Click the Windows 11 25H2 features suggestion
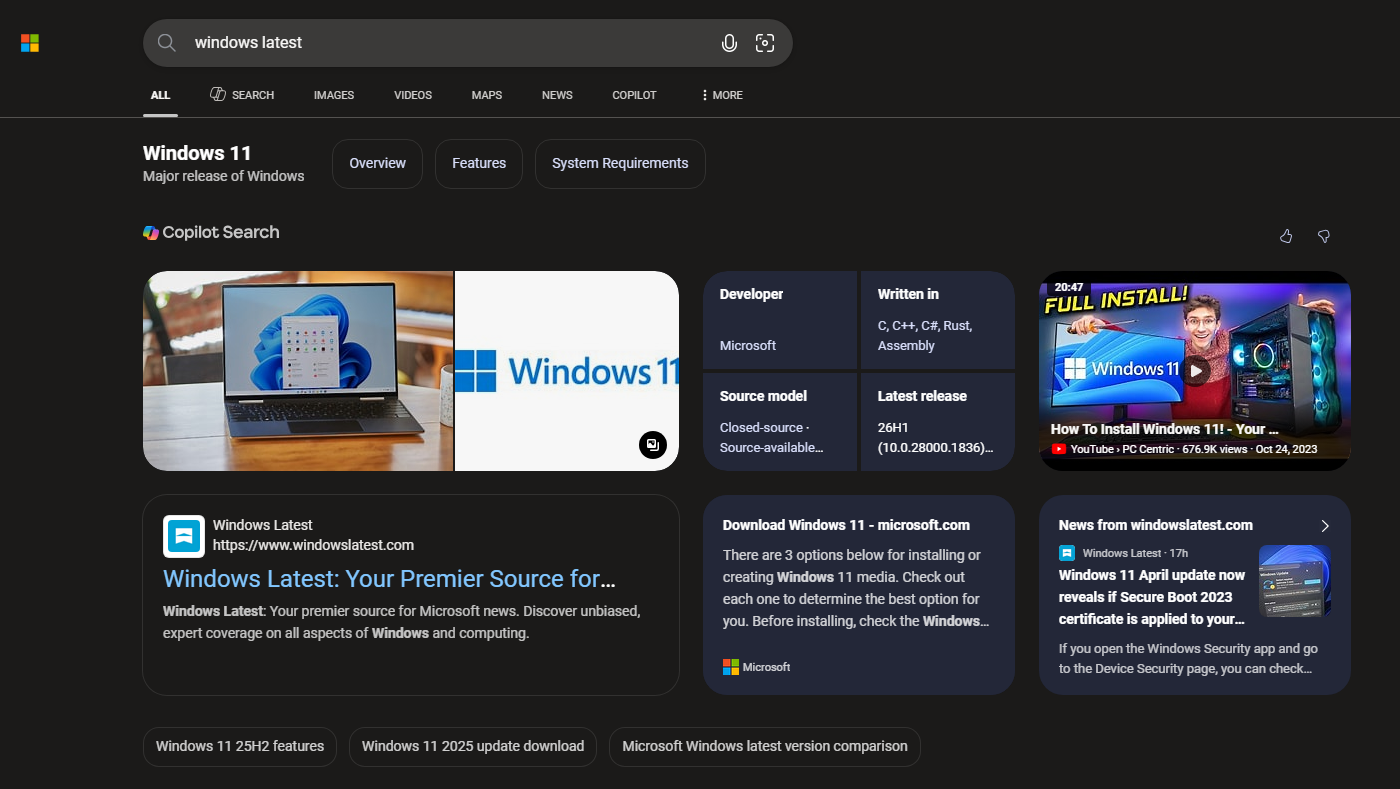Viewport: 1400px width, 789px height. [x=239, y=746]
